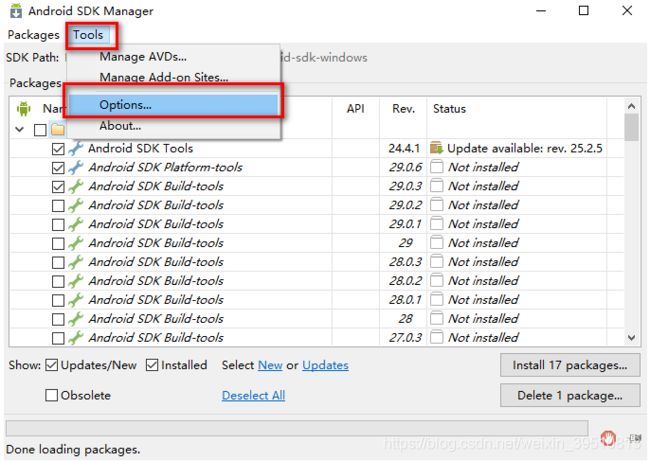Click the 27.0.3 revision cell
The image size is (650, 461).
(405, 338)
